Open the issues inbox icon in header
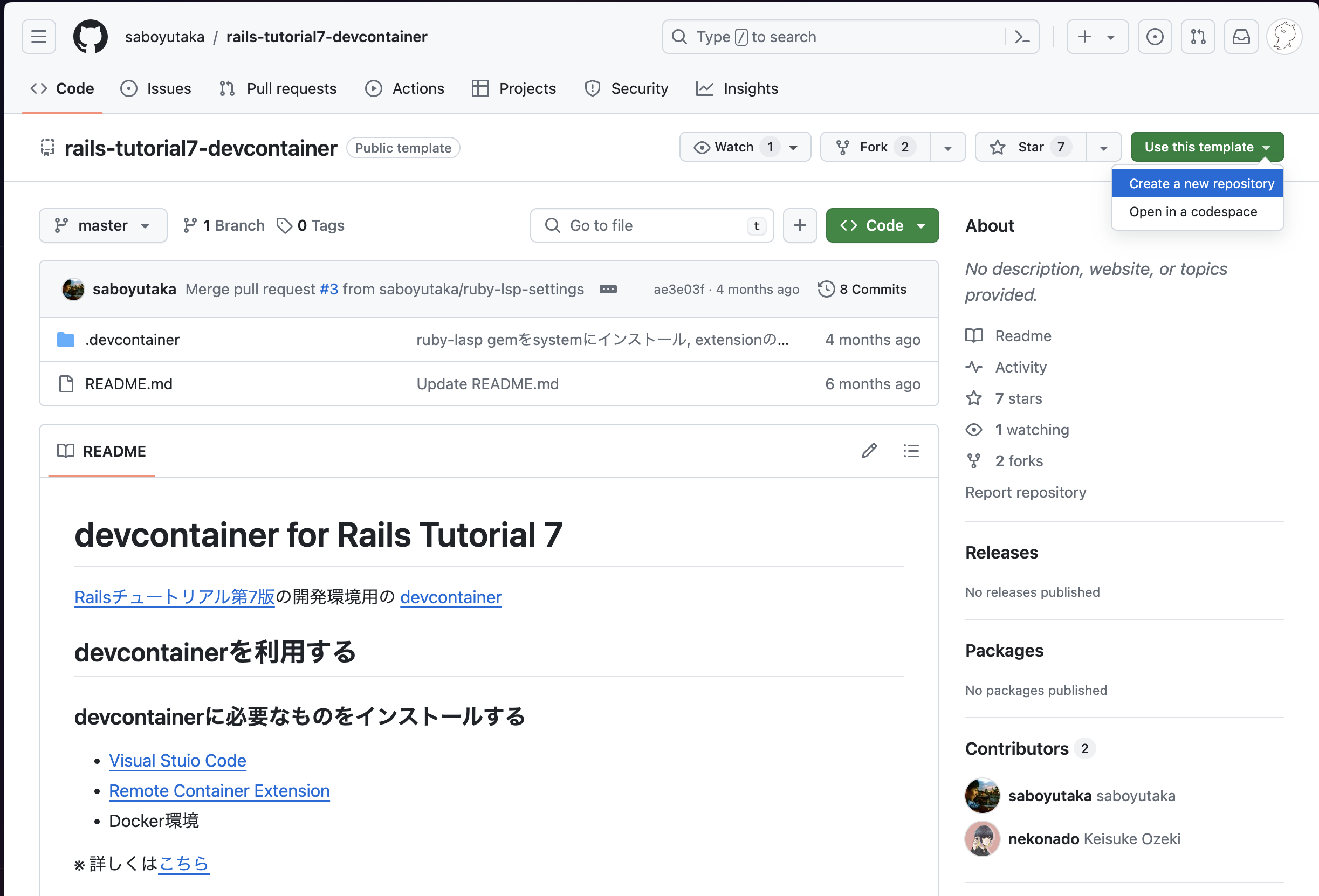This screenshot has width=1319, height=896. click(1155, 37)
